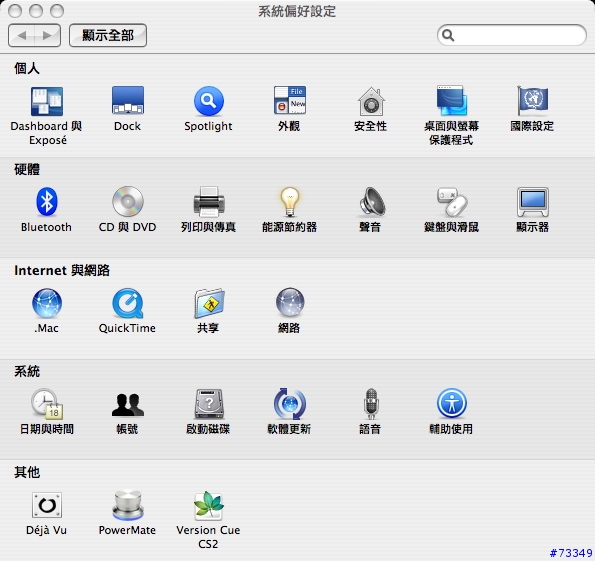595x561 pixels.
Task: Open Dashboard 與 Exposé preferences
Action: pyautogui.click(x=47, y=101)
